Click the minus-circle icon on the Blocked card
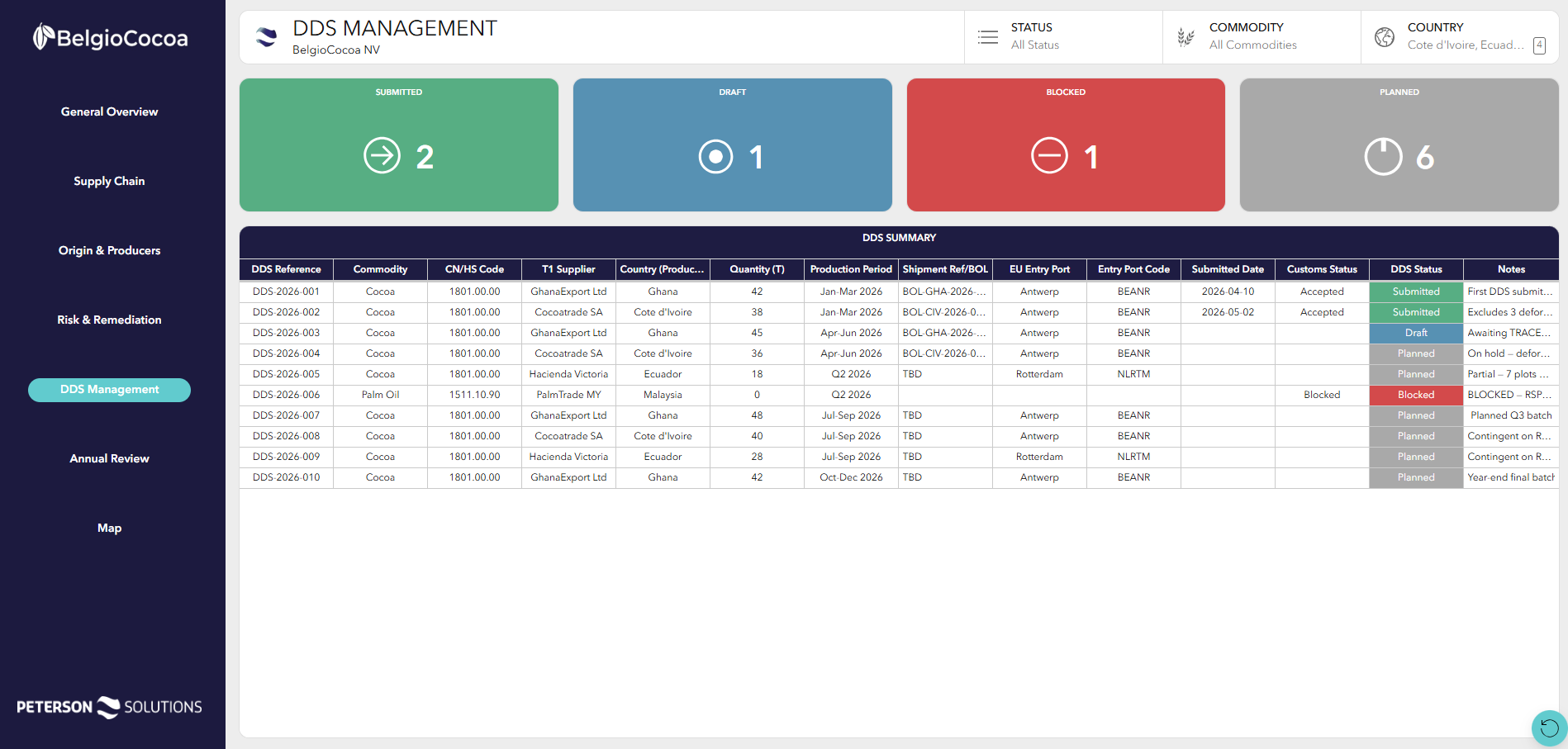This screenshot has width=1568, height=749. click(1049, 155)
